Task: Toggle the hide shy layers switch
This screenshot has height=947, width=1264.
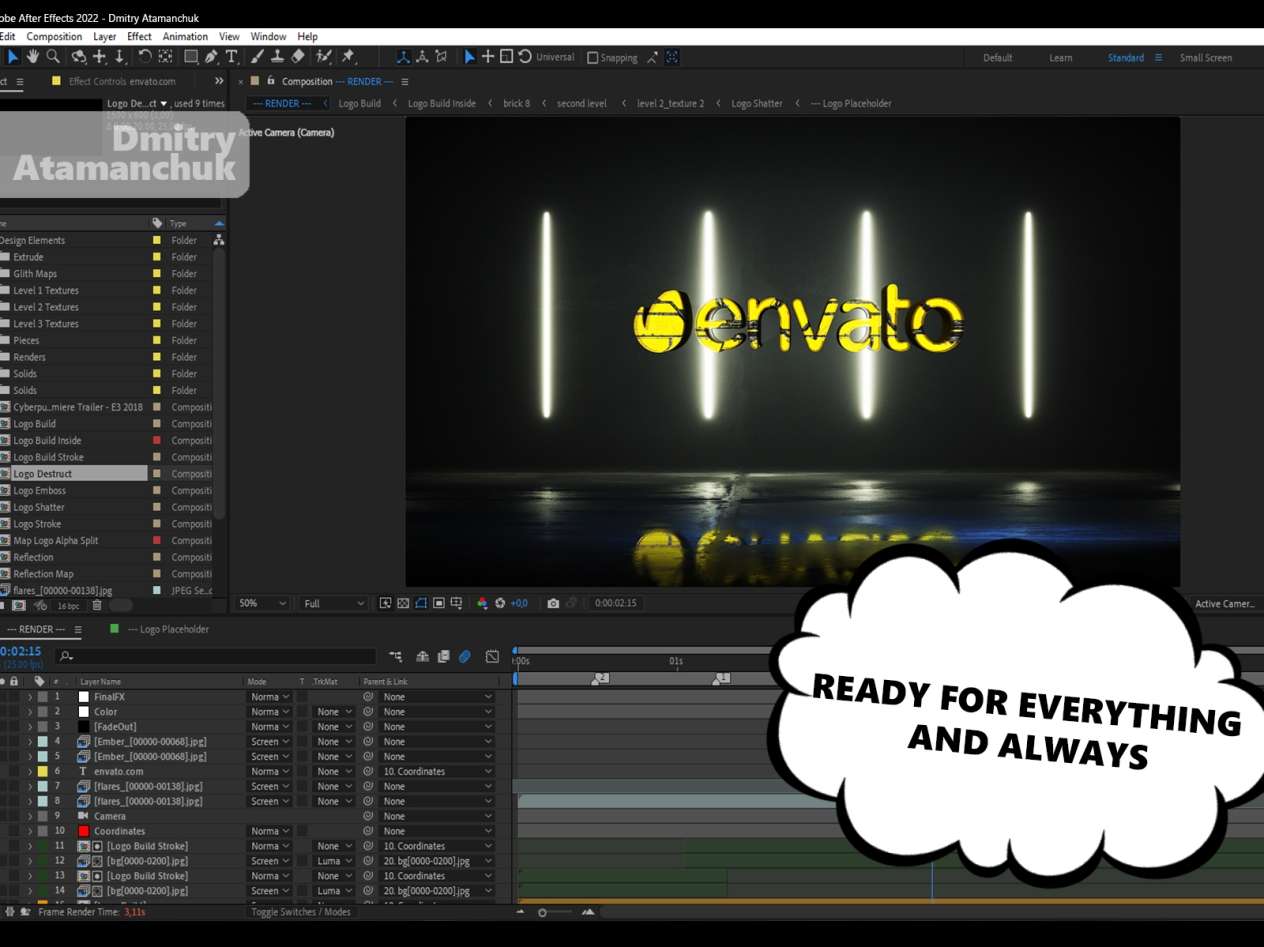Action: click(422, 657)
